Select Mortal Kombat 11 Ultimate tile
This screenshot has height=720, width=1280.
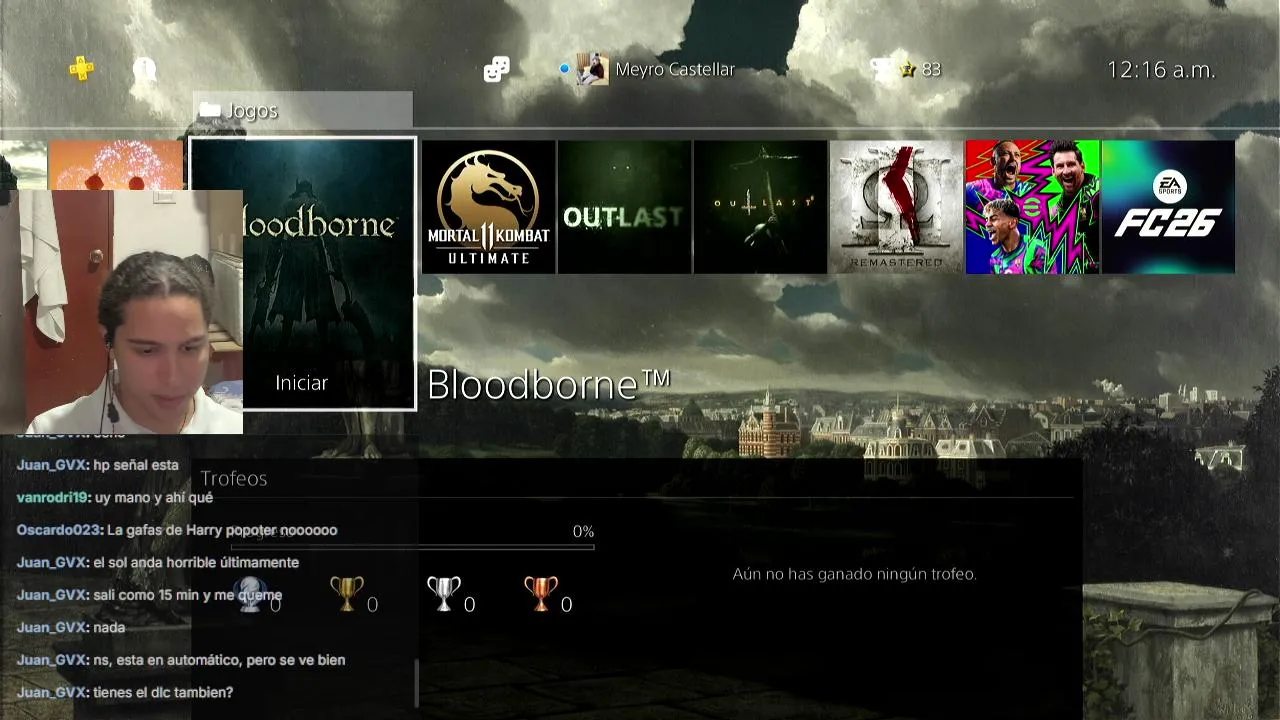tap(489, 206)
